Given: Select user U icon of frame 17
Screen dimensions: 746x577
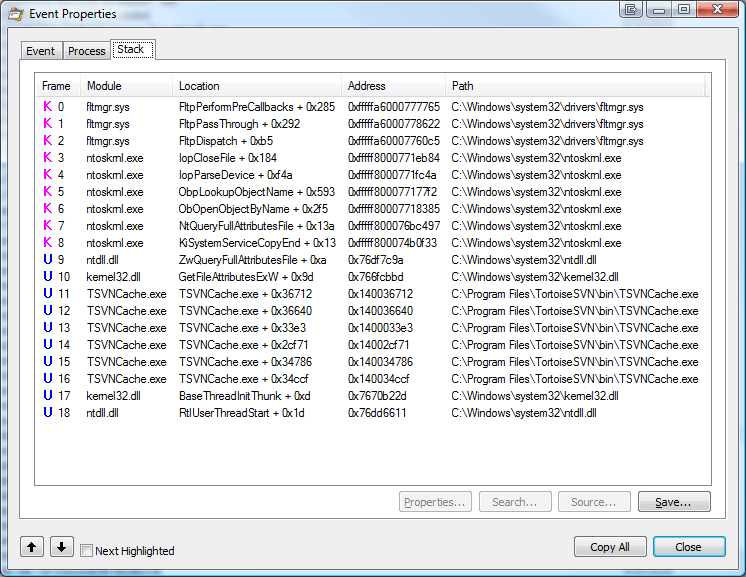Looking at the screenshot, I should [48, 395].
